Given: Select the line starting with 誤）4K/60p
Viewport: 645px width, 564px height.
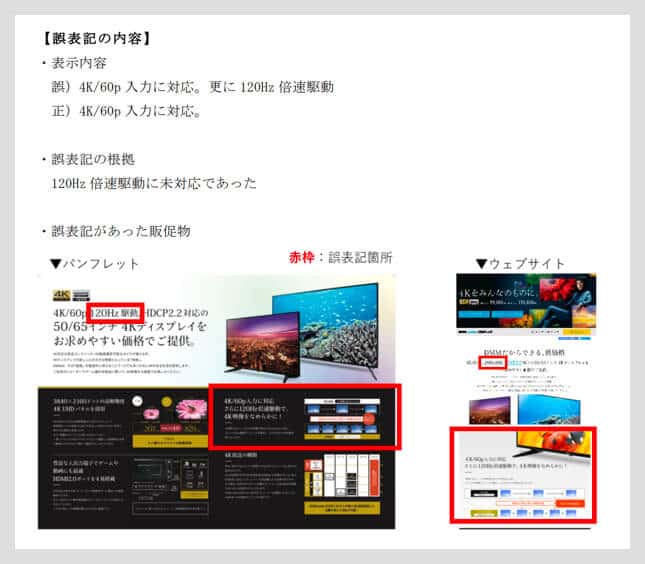Looking at the screenshot, I should (x=193, y=87).
